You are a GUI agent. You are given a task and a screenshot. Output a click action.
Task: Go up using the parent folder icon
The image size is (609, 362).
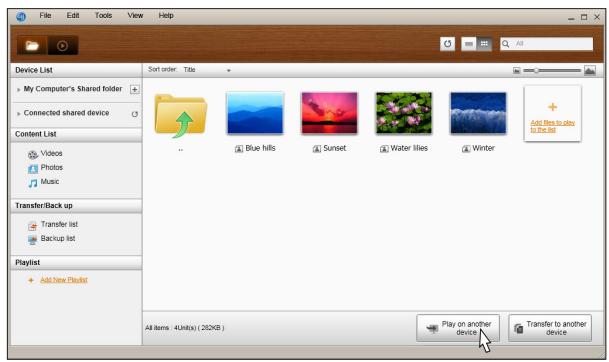pyautogui.click(x=181, y=116)
